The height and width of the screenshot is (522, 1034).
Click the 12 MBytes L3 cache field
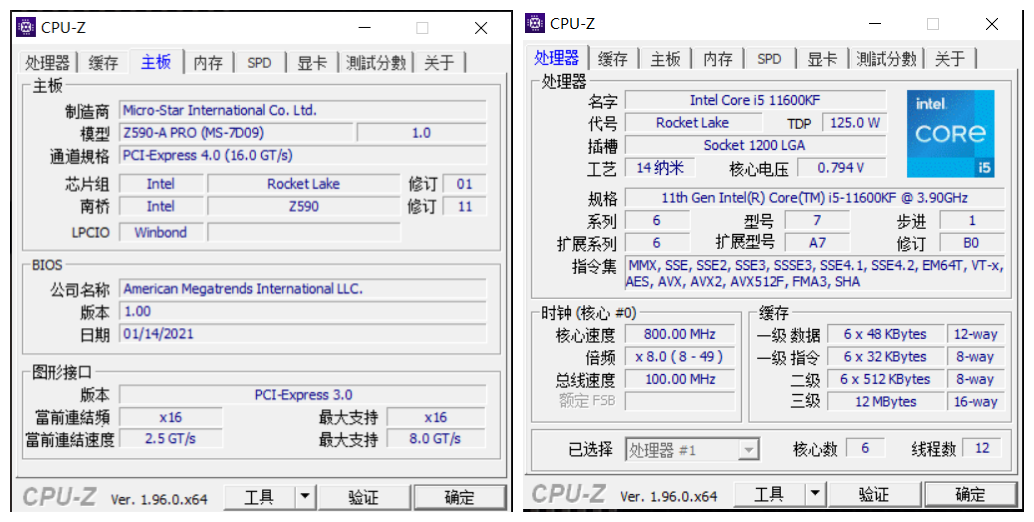tap(884, 401)
